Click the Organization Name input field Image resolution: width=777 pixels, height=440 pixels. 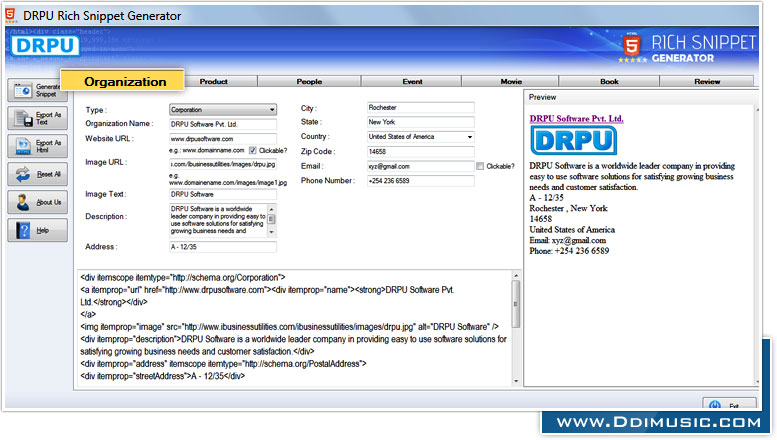click(222, 124)
